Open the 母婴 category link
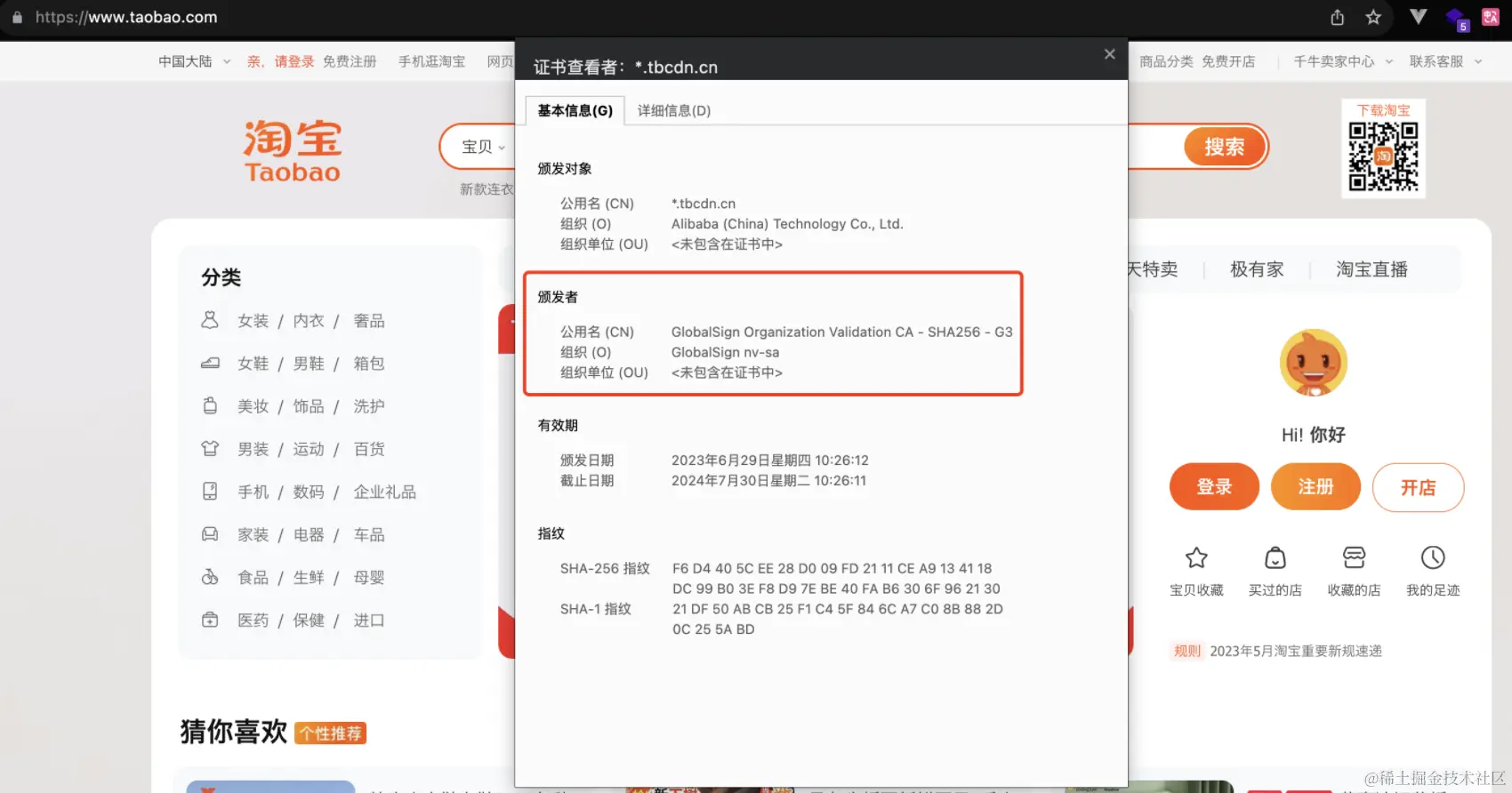Image resolution: width=1512 pixels, height=793 pixels. pos(369,577)
